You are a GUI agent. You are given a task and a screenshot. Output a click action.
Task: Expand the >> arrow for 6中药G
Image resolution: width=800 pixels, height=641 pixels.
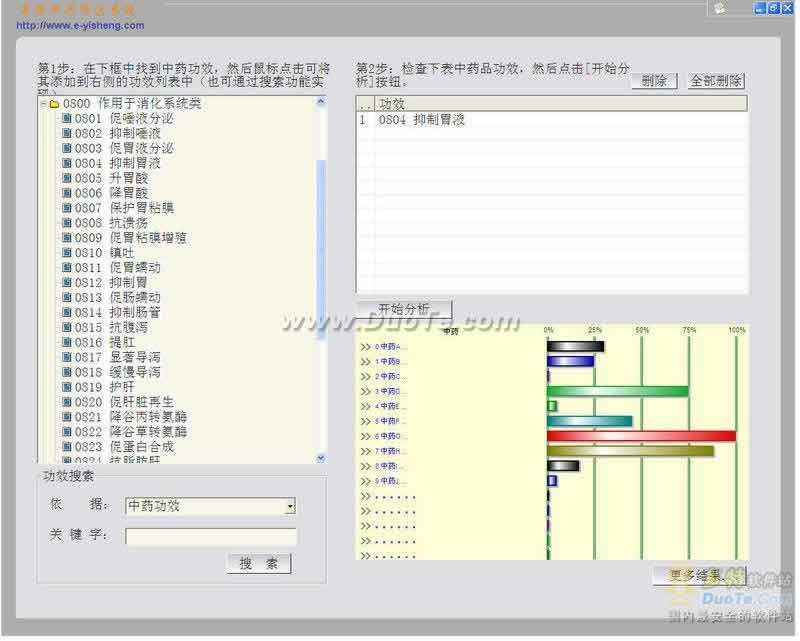pyautogui.click(x=365, y=437)
